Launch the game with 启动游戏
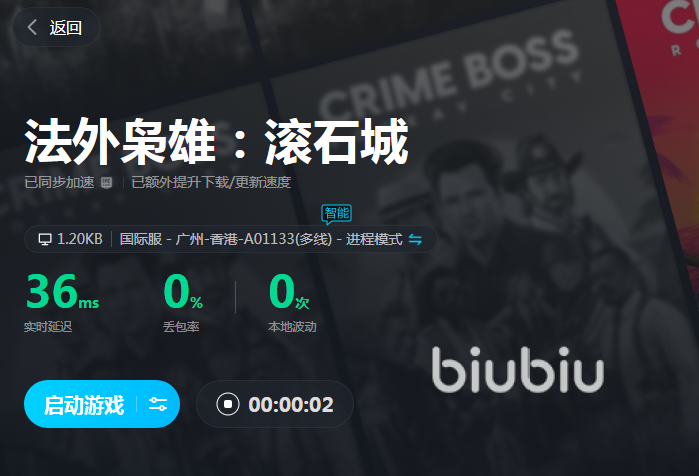 [x=84, y=405]
